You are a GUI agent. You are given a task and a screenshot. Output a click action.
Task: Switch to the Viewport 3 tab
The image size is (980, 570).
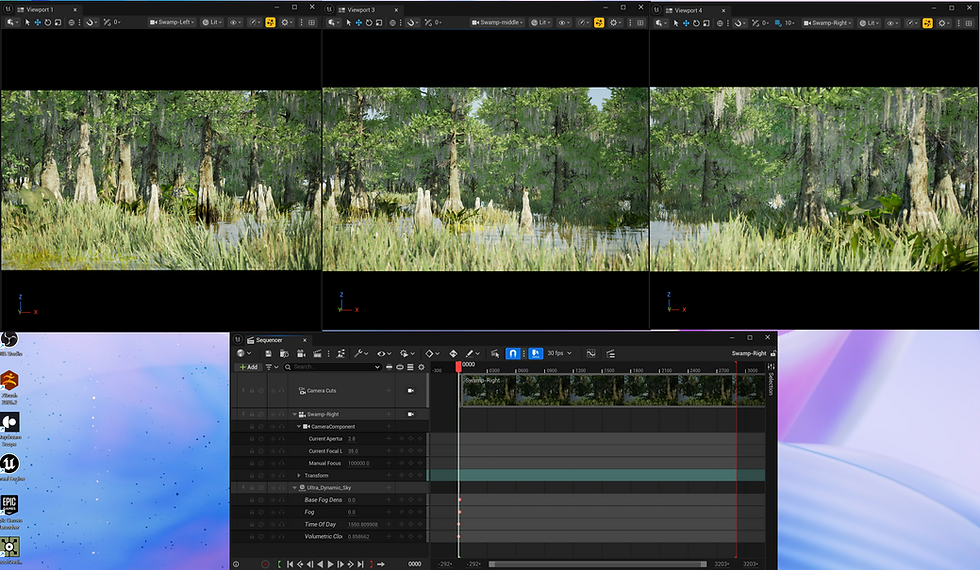361,9
